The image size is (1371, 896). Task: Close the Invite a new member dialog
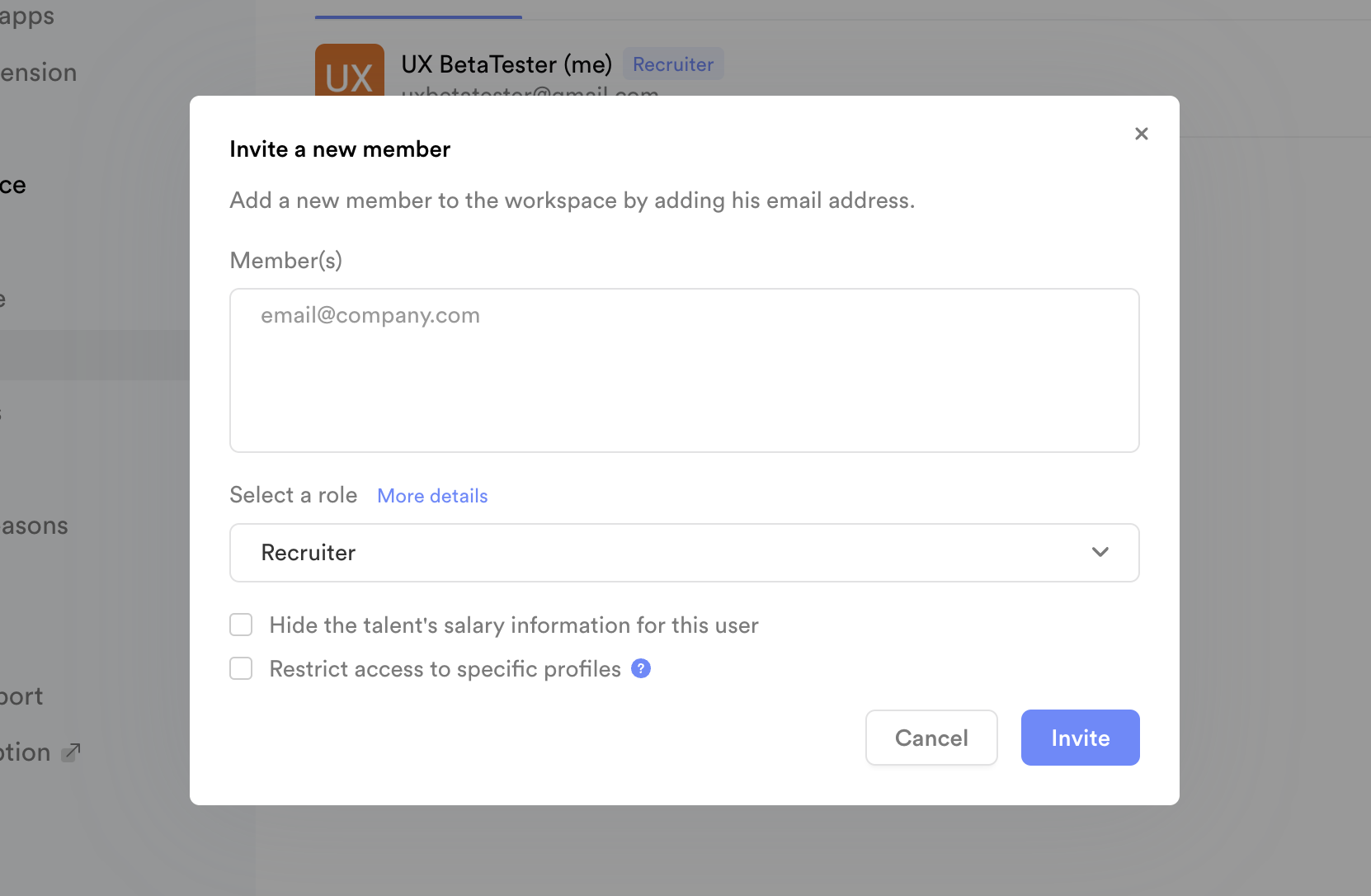pyautogui.click(x=1141, y=134)
